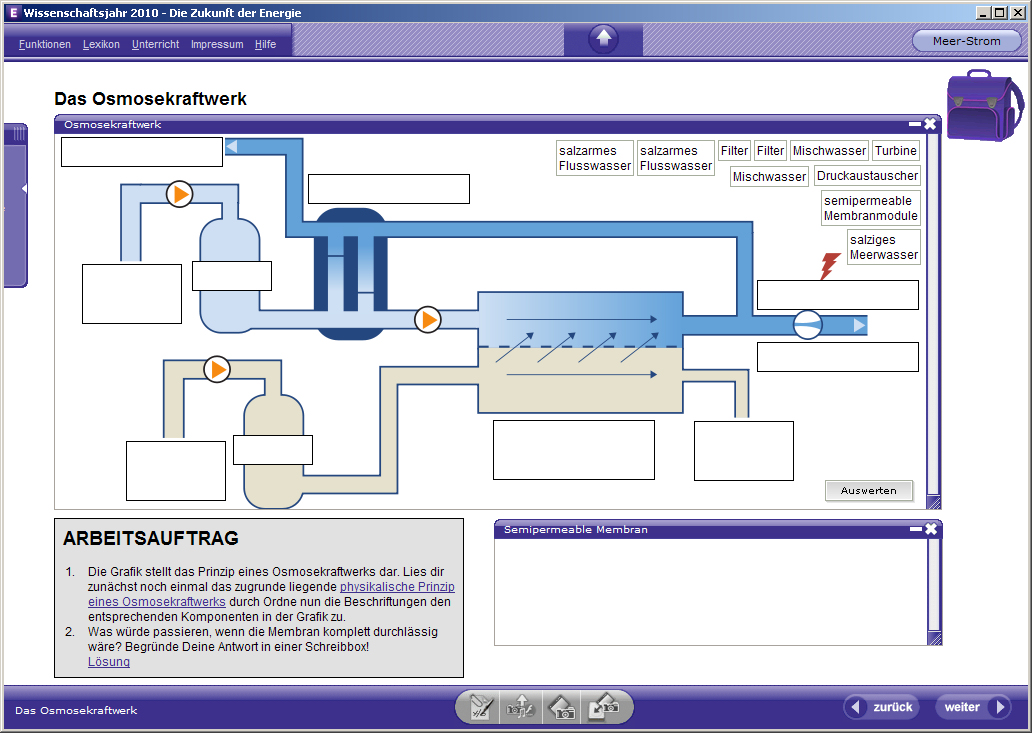Go to the next page with weiter
This screenshot has width=1032, height=733.
pos(973,707)
